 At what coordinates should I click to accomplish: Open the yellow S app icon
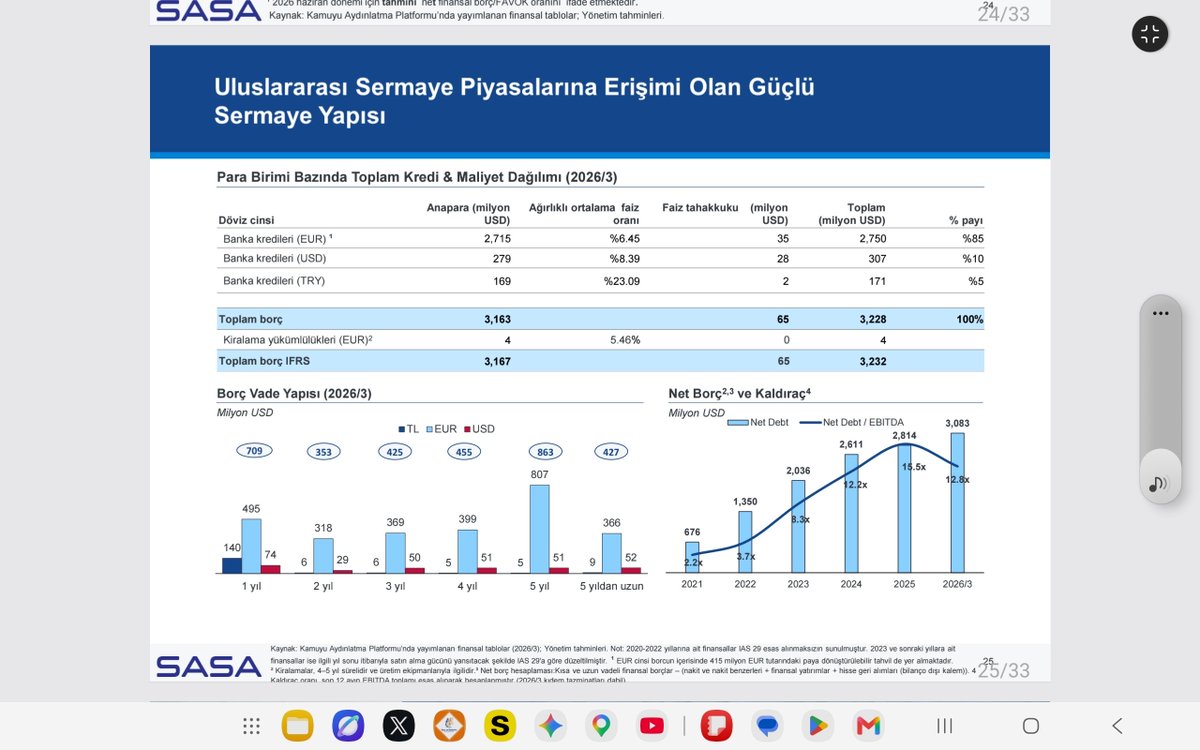tap(499, 726)
